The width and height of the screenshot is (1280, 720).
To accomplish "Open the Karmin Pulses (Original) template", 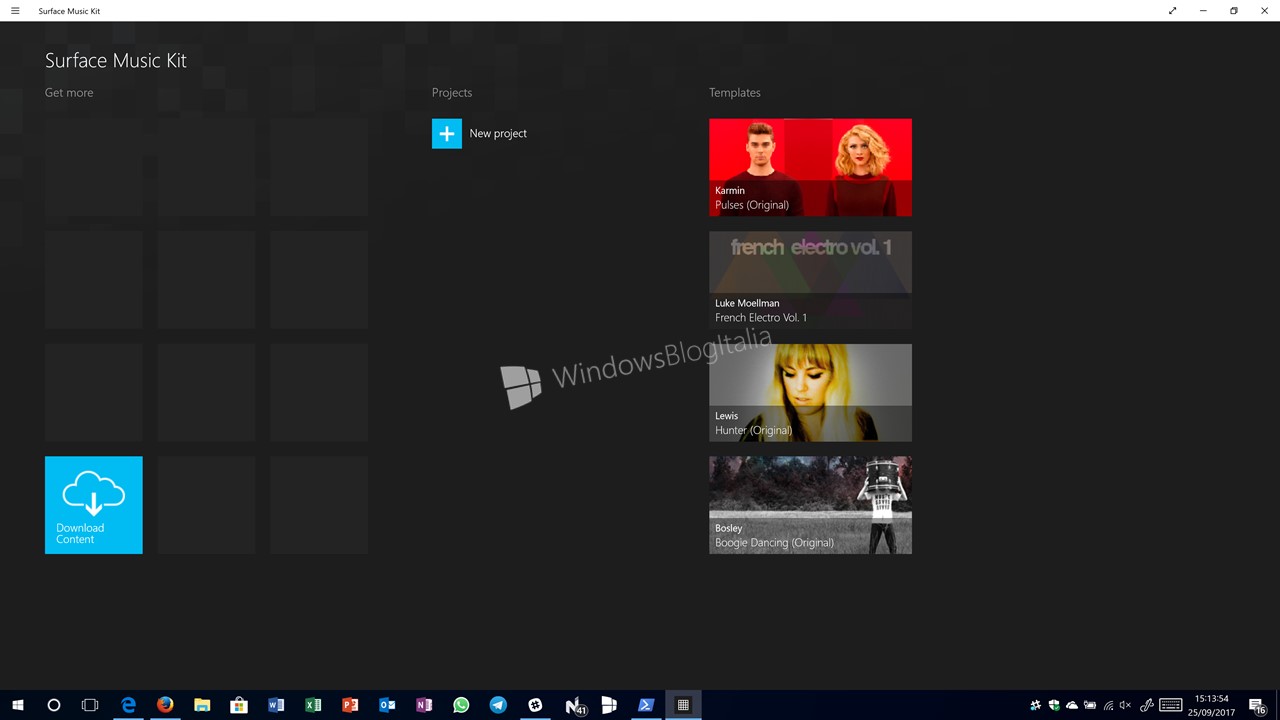I will [810, 167].
